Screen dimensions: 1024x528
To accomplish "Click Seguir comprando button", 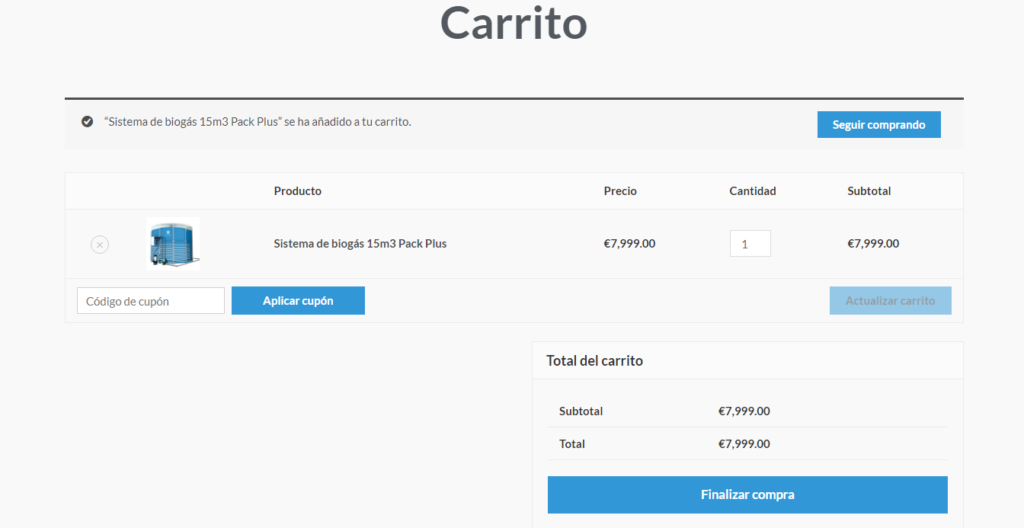I will pos(878,124).
